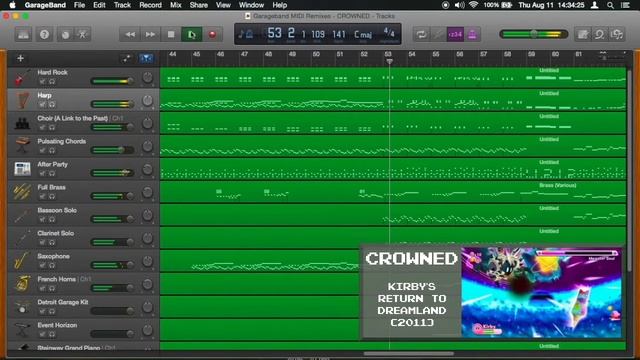Select the Detroit Garage Kit drum icon
Screen dimensions: 640x360
pyautogui.click(x=22, y=307)
